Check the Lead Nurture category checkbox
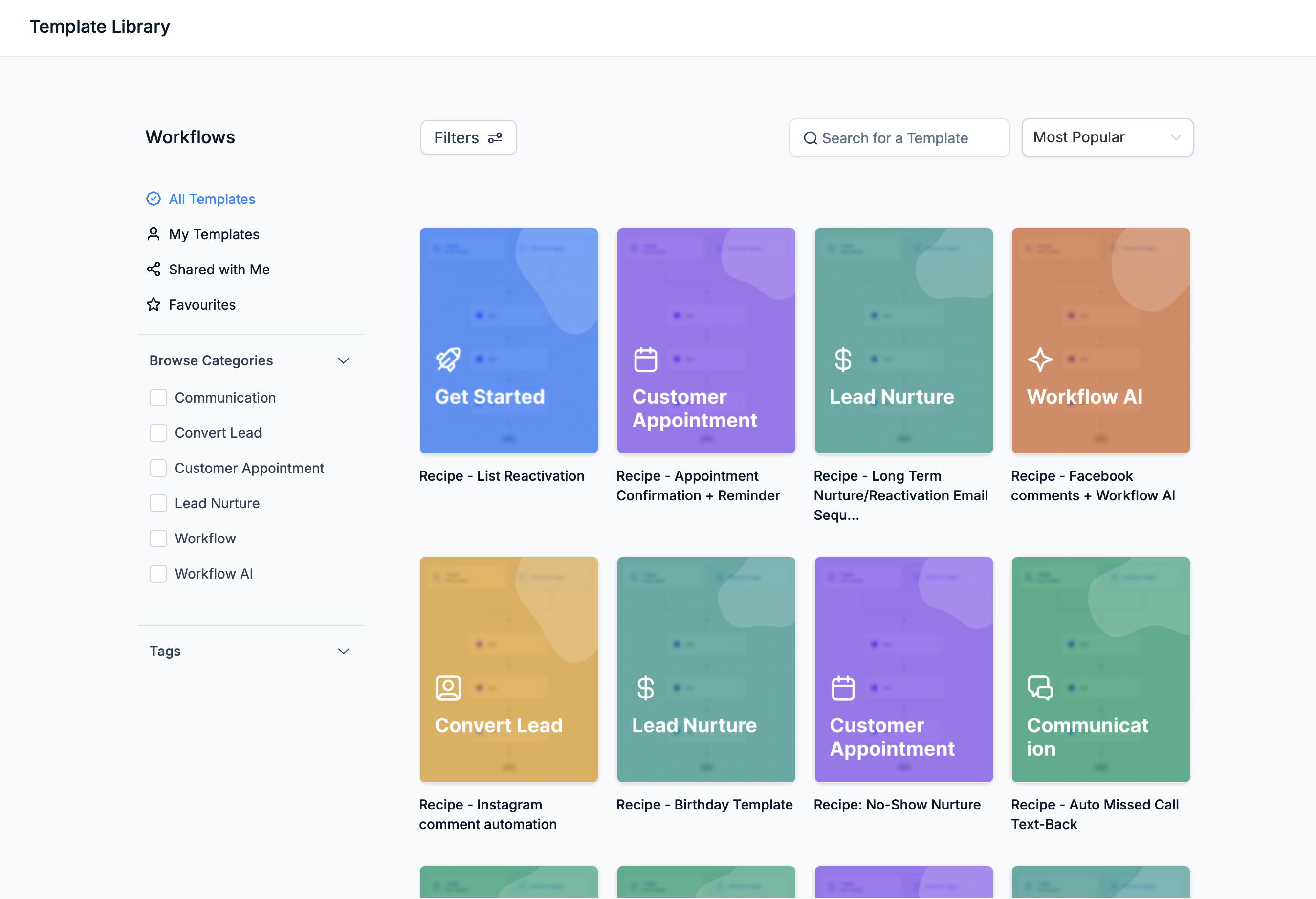The image size is (1316, 899). point(158,503)
